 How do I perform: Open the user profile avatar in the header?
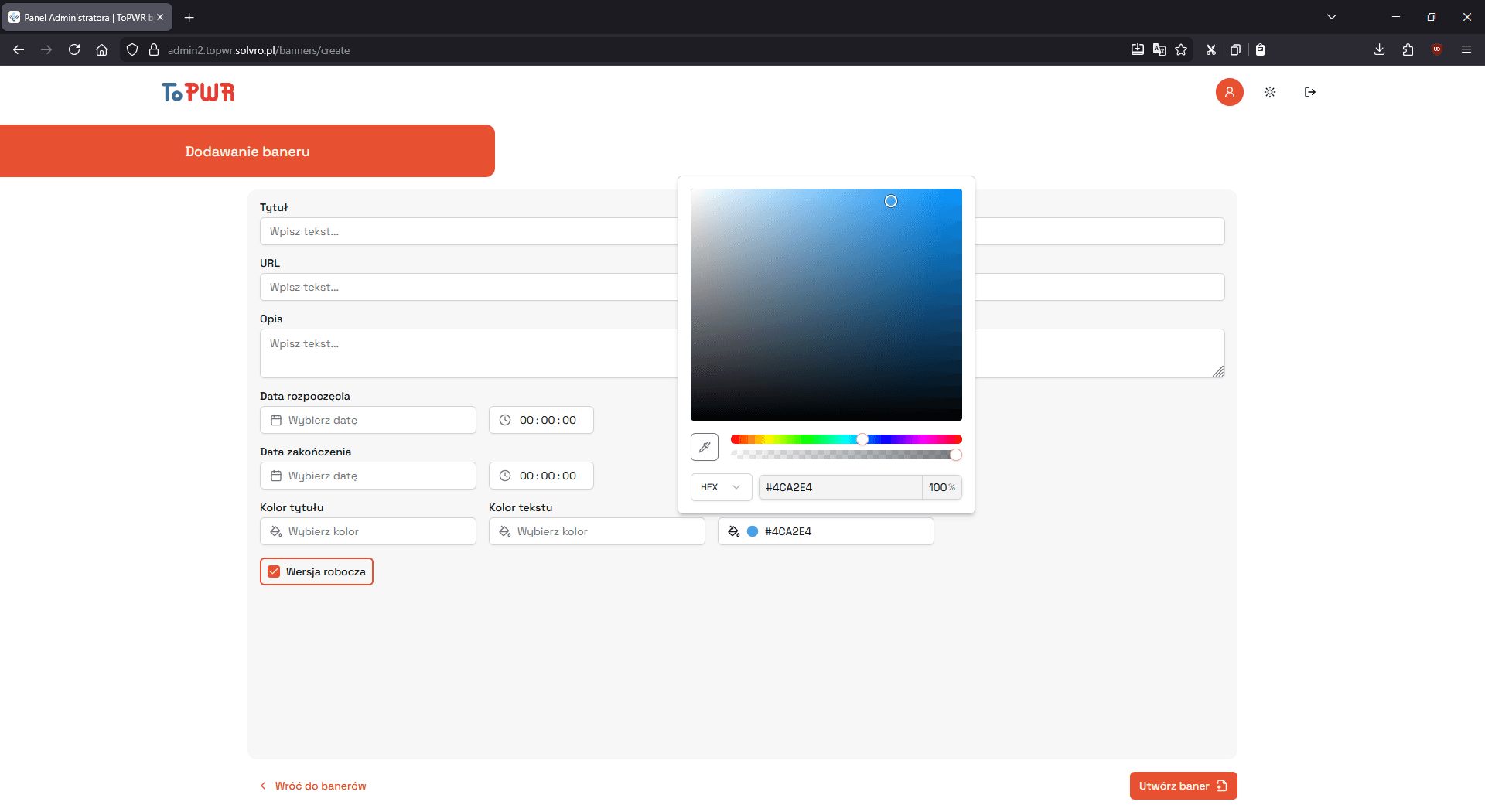point(1230,92)
